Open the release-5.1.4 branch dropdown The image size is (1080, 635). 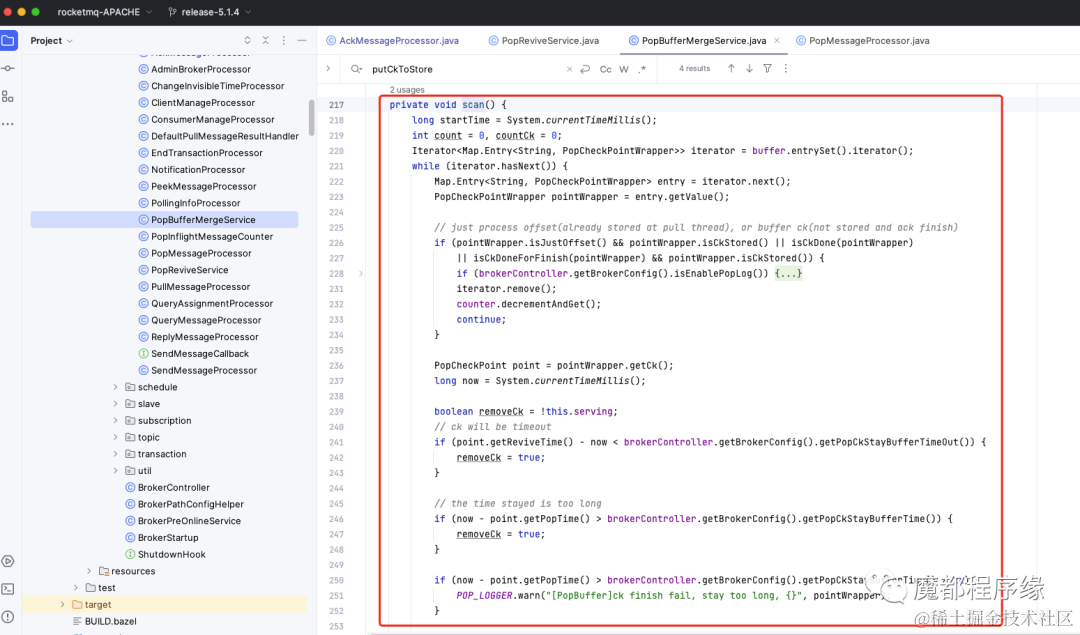[209, 12]
